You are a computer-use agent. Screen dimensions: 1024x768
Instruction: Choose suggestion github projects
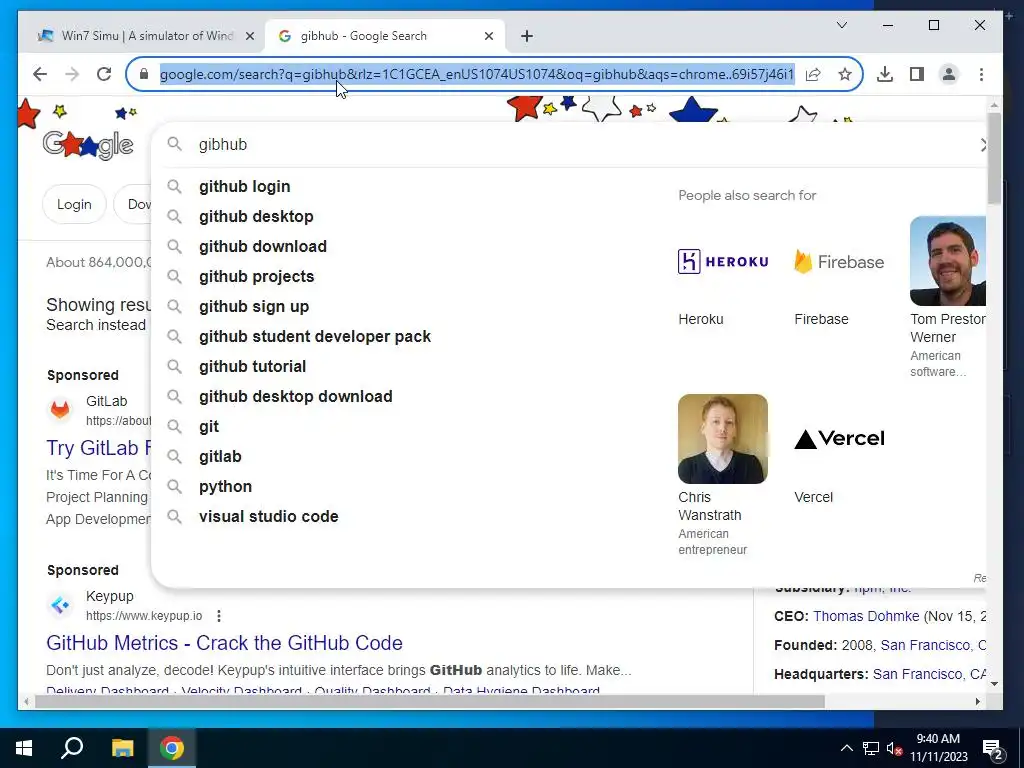point(256,276)
